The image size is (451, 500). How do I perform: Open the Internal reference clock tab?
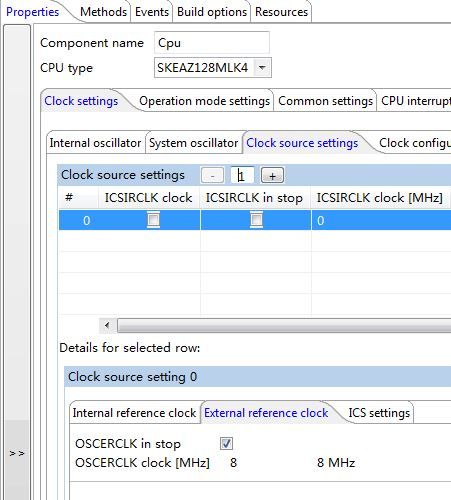[x=134, y=413]
